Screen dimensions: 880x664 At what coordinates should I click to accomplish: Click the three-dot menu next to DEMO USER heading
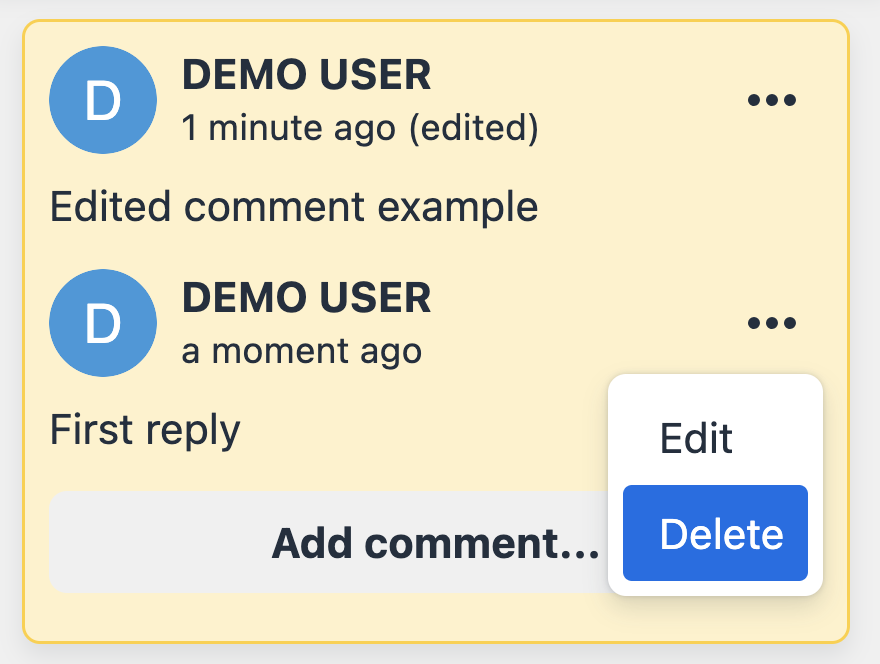coord(771,99)
